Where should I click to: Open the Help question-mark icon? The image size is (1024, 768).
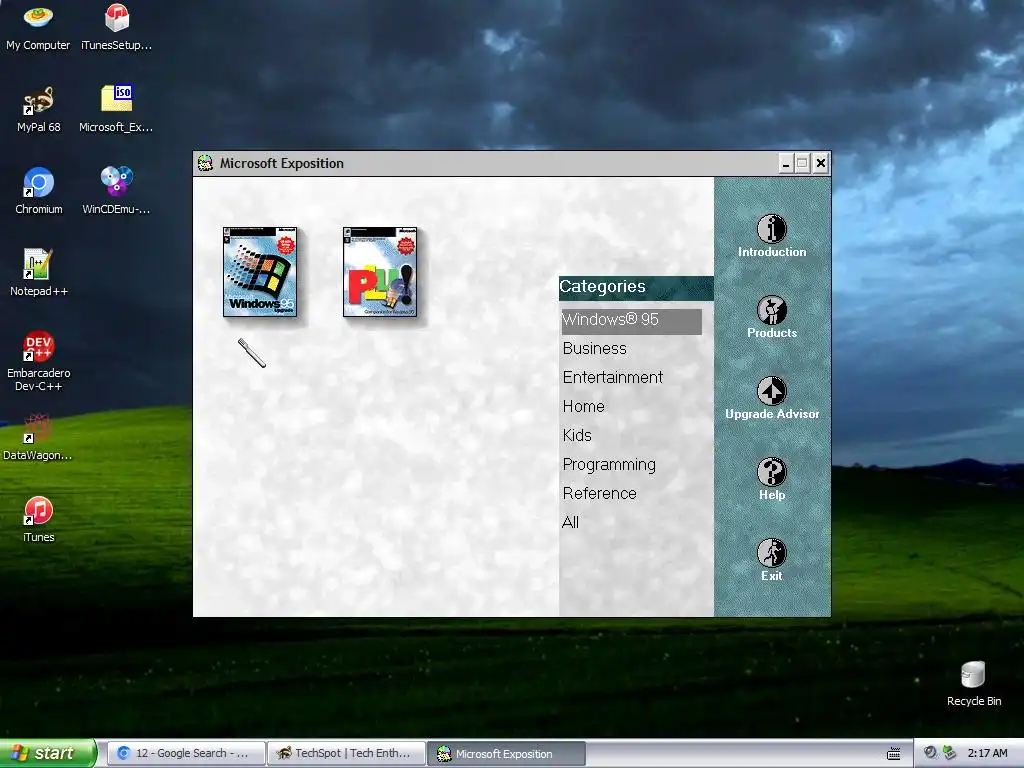[x=771, y=472]
